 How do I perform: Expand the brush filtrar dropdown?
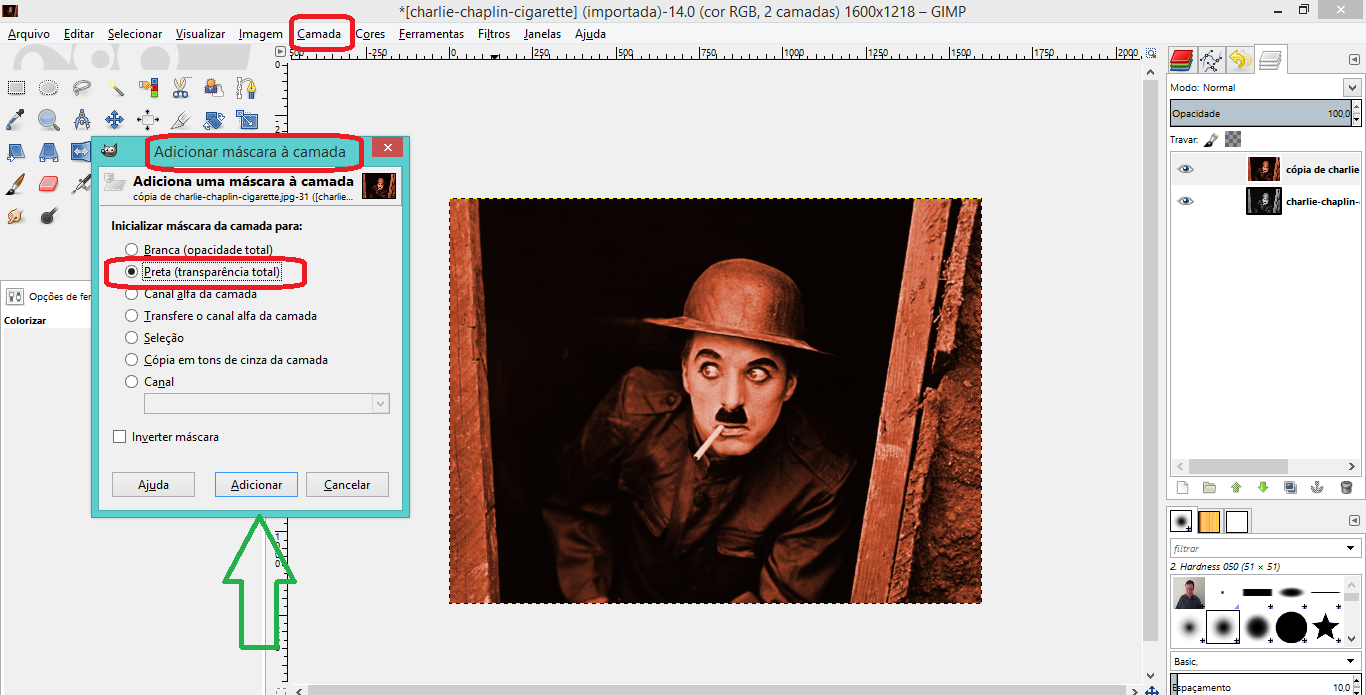pyautogui.click(x=1352, y=548)
